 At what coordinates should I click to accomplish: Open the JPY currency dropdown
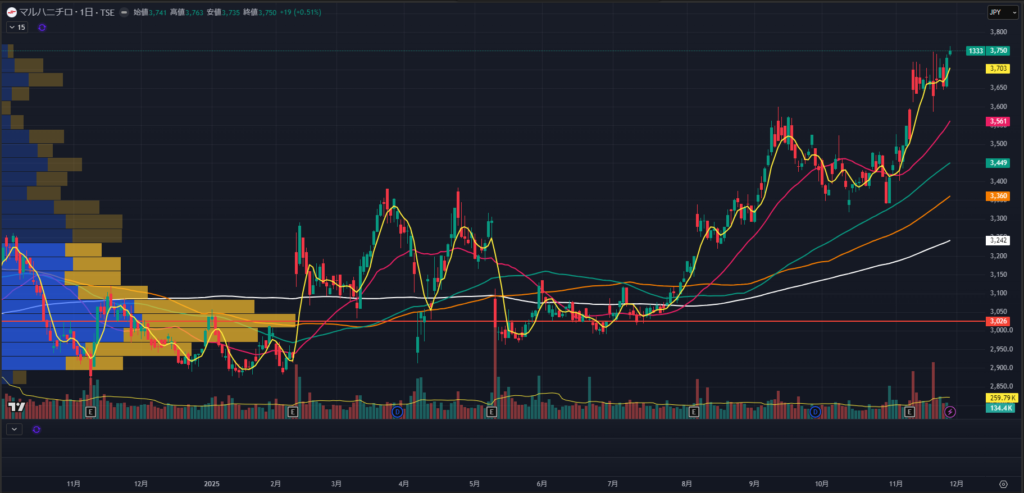(996, 14)
